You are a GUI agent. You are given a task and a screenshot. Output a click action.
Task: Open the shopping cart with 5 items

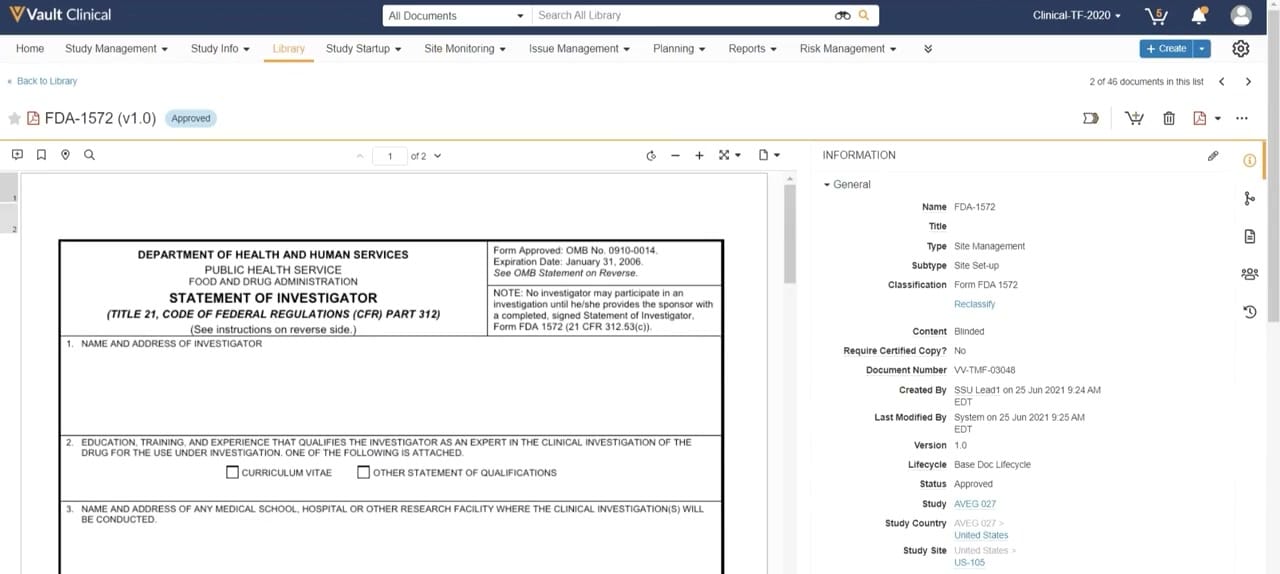pos(1156,15)
